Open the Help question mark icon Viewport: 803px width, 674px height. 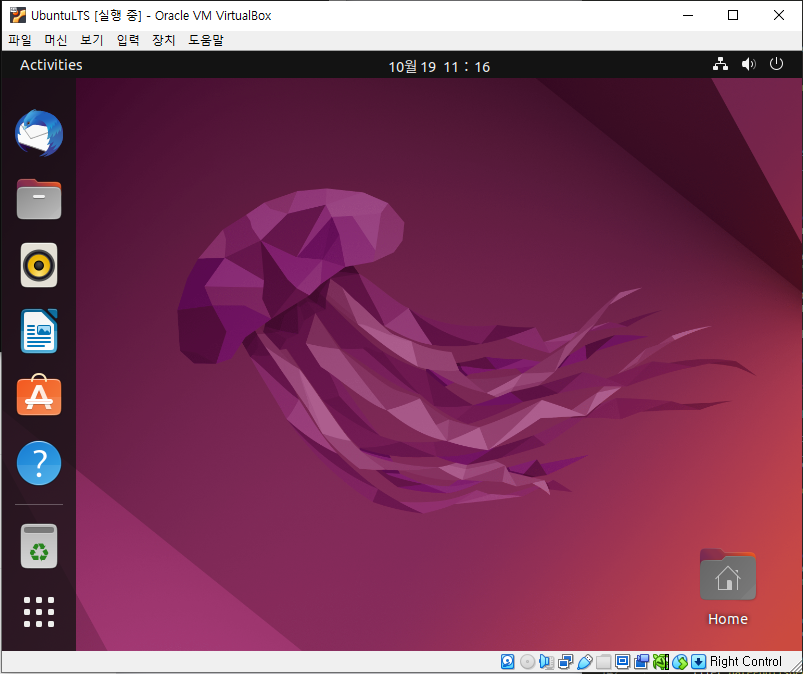coord(39,463)
